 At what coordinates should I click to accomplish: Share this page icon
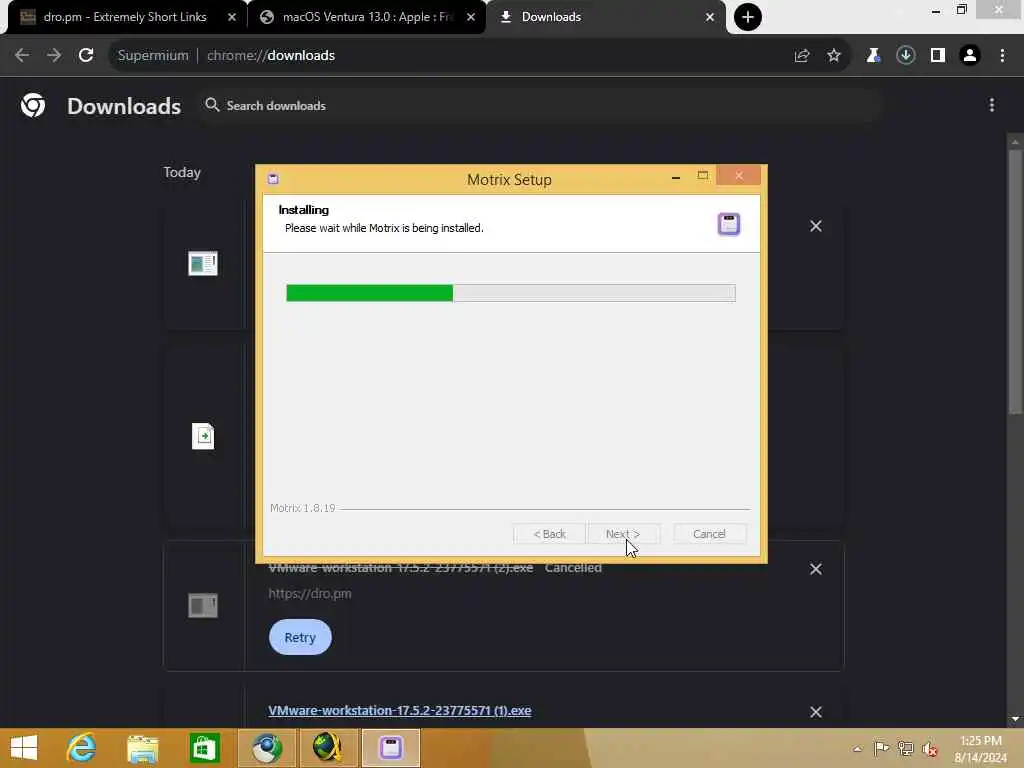pyautogui.click(x=802, y=56)
